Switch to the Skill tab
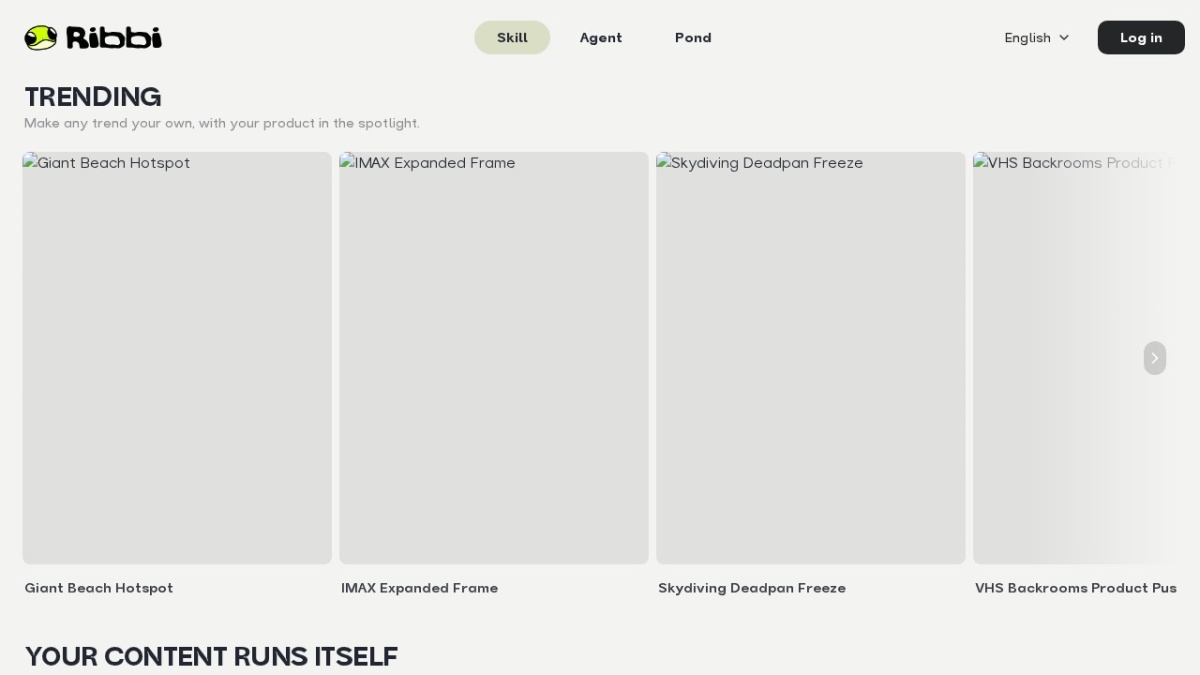The height and width of the screenshot is (675, 1200). pyautogui.click(x=512, y=38)
